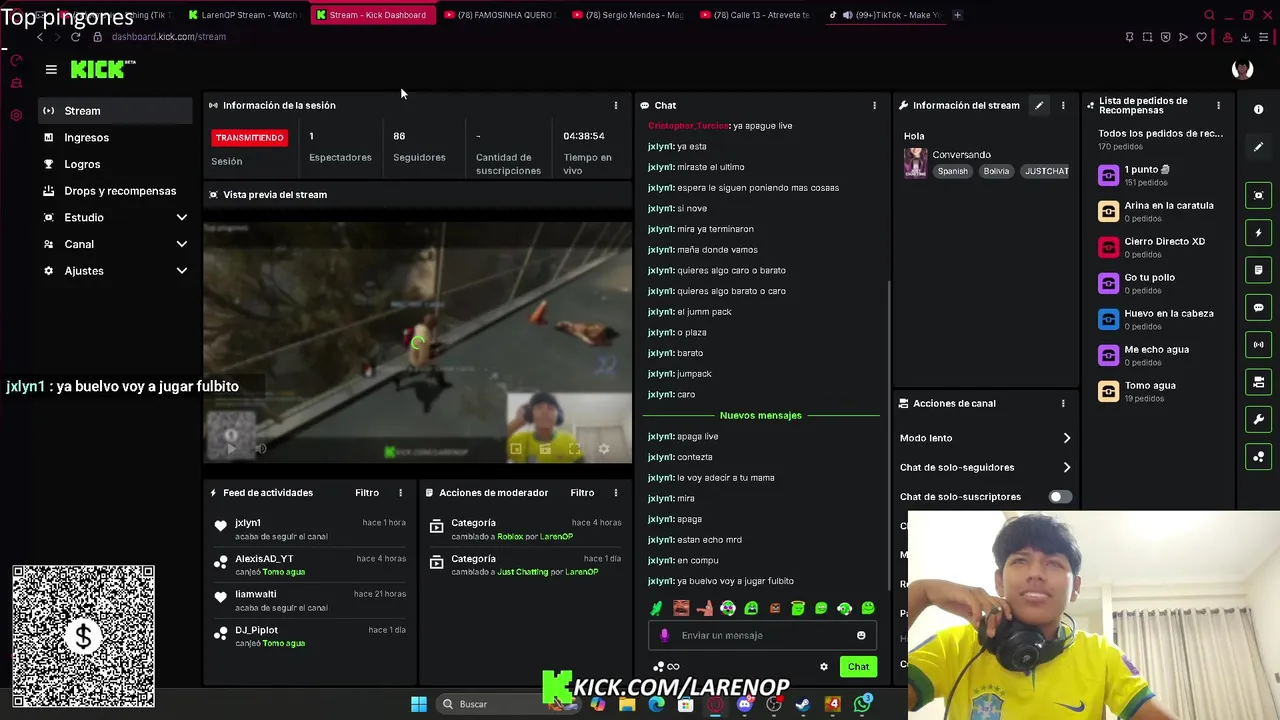Screen dimensions: 1280x720
Task: Click the message input field
Action: 763,635
